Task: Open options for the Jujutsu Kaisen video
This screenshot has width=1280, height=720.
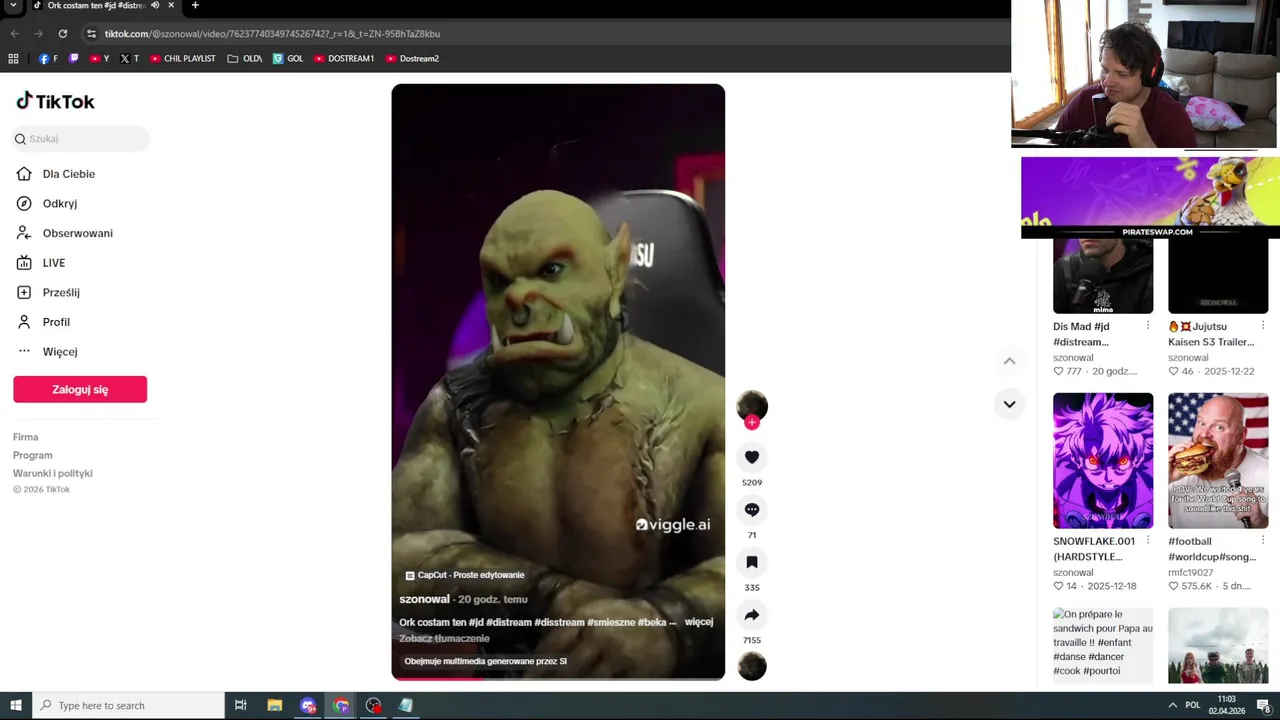Action: (1263, 326)
